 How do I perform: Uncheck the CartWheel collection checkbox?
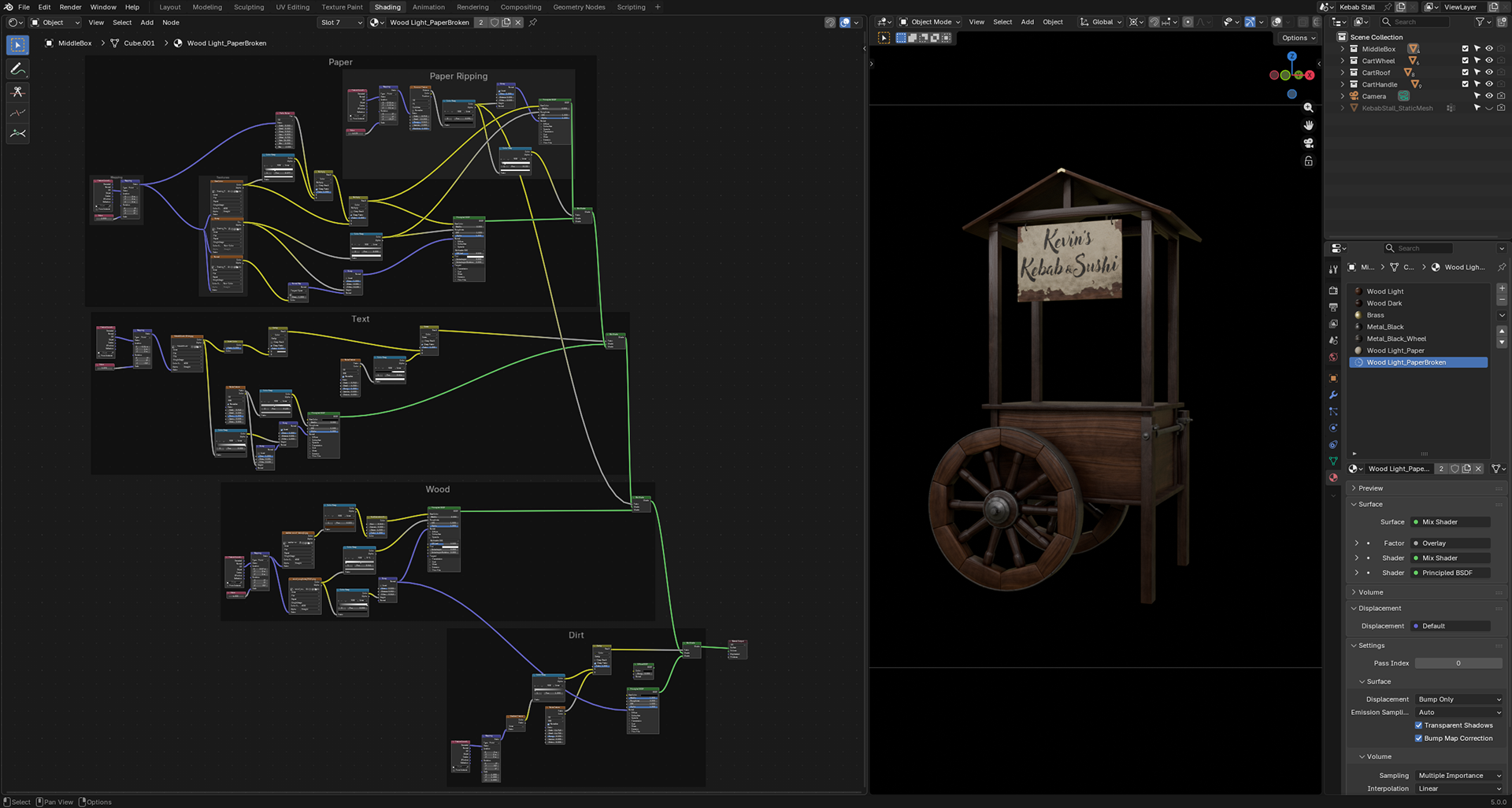[1465, 60]
